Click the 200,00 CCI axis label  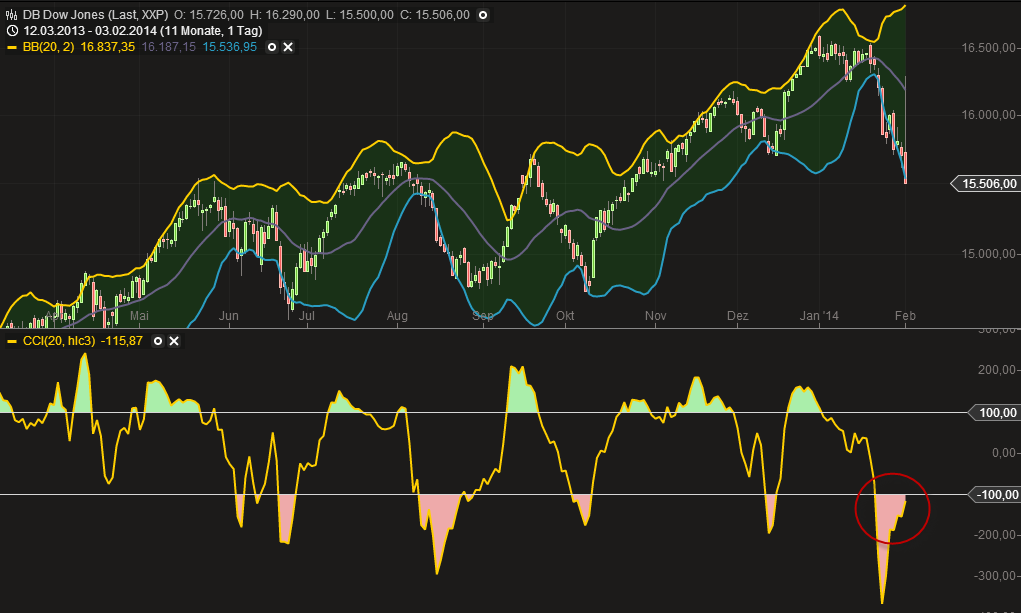tap(997, 369)
